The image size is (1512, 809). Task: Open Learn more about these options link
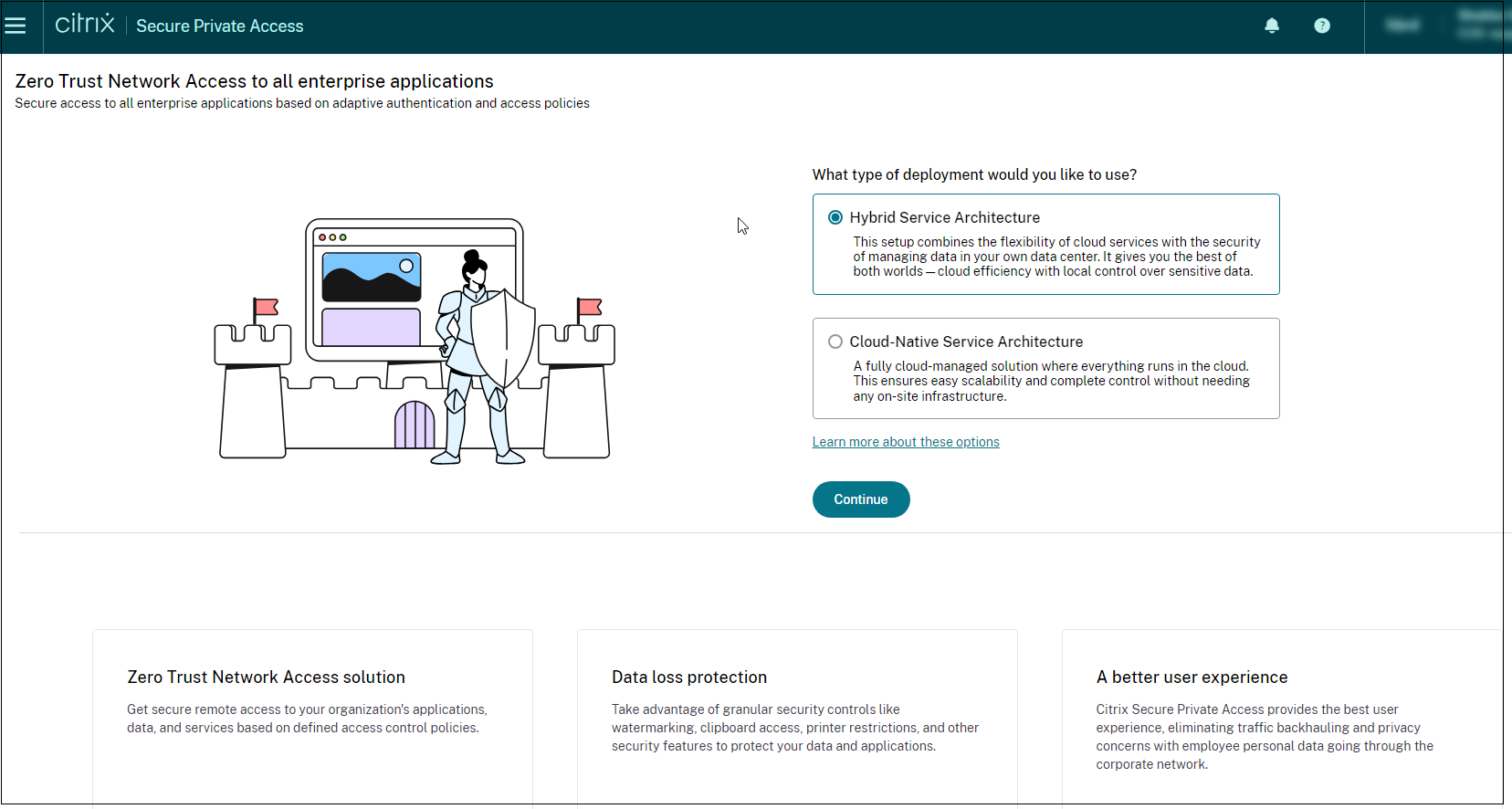click(906, 442)
